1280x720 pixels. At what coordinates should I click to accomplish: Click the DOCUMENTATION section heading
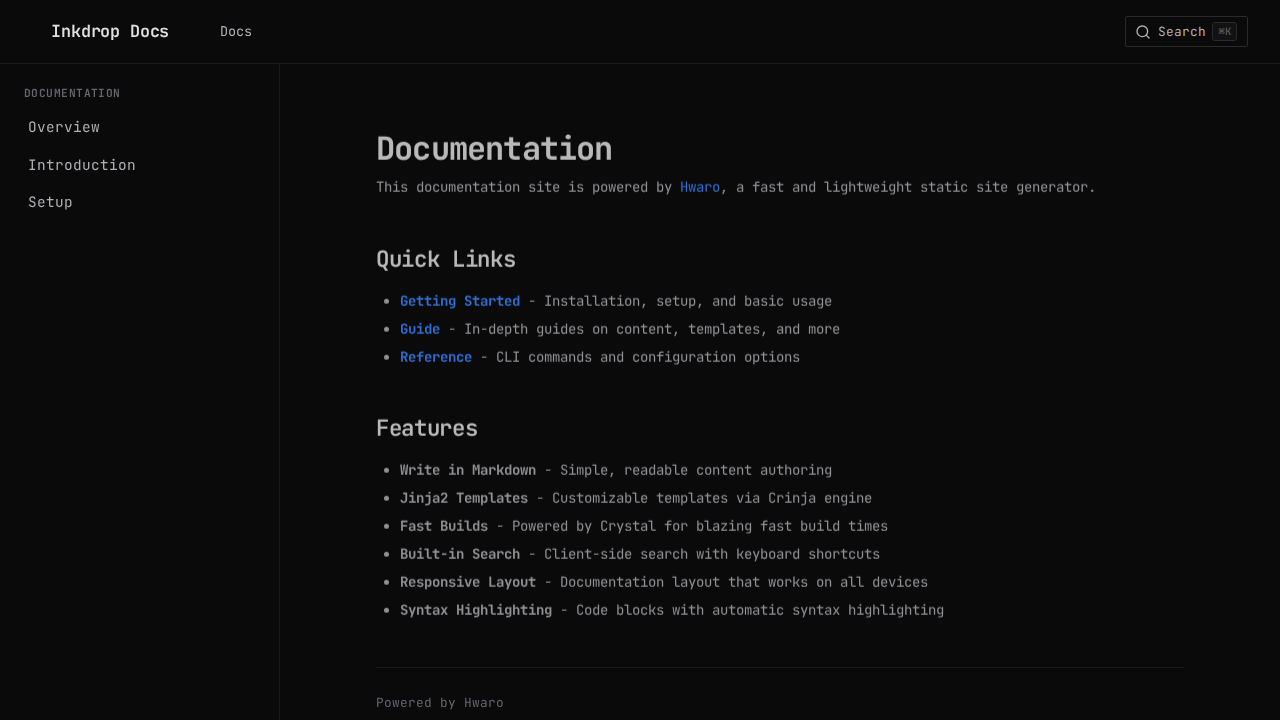(71, 93)
